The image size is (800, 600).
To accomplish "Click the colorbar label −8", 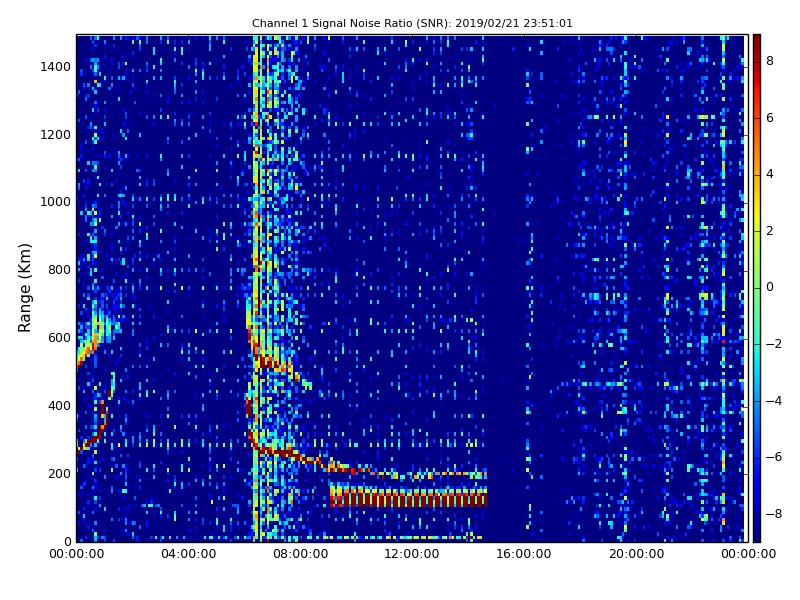I will [x=773, y=514].
